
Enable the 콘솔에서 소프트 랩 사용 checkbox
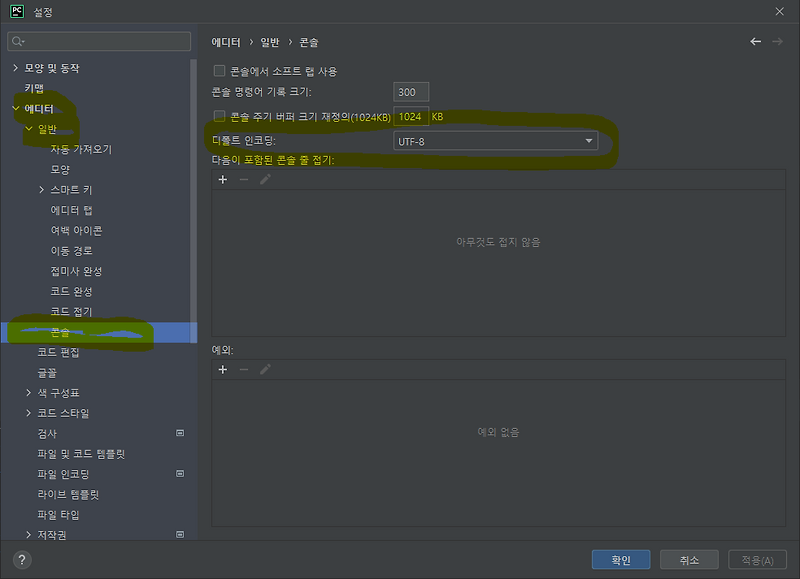(217, 69)
